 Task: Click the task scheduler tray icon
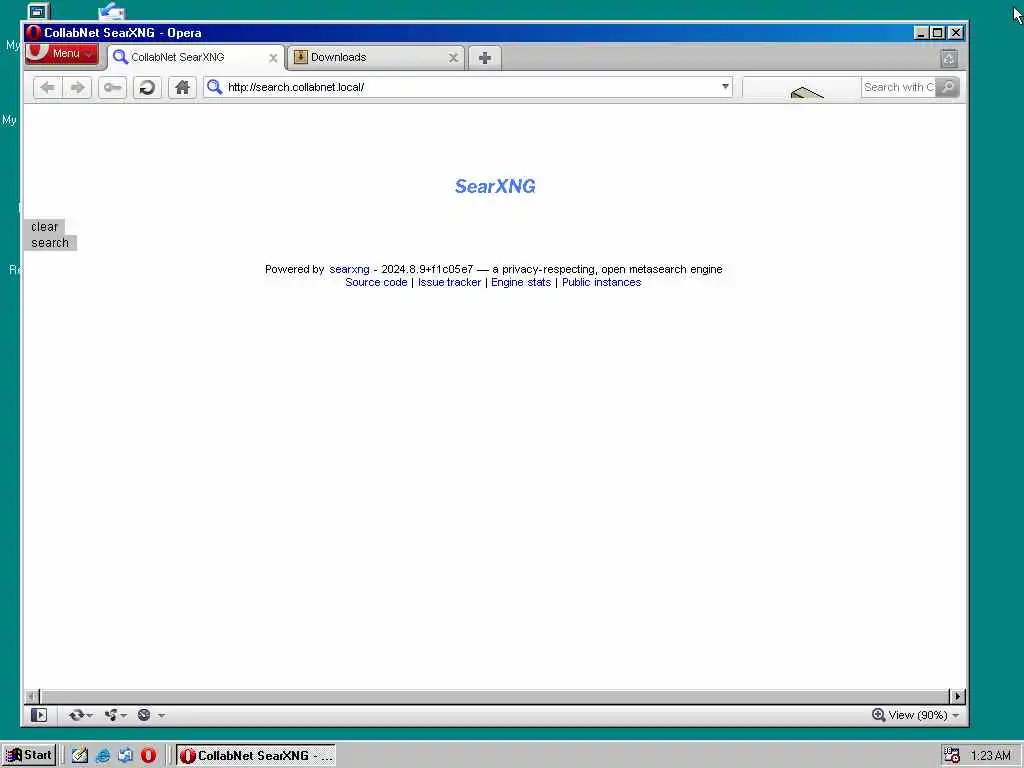pos(952,756)
